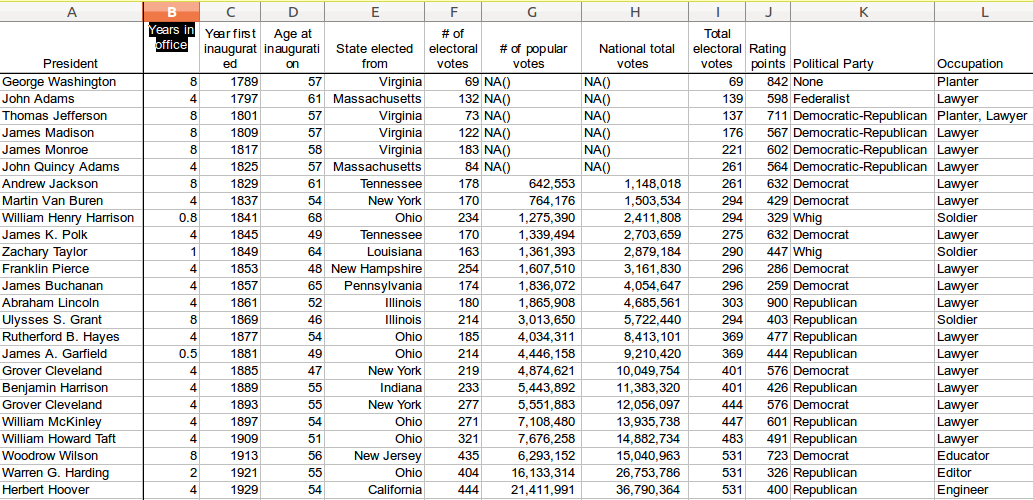Select the column K header

[x=862, y=11]
